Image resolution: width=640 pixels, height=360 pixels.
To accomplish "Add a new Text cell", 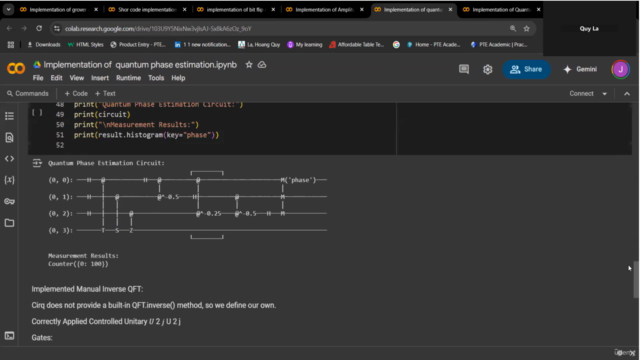I will pyautogui.click(x=105, y=94).
